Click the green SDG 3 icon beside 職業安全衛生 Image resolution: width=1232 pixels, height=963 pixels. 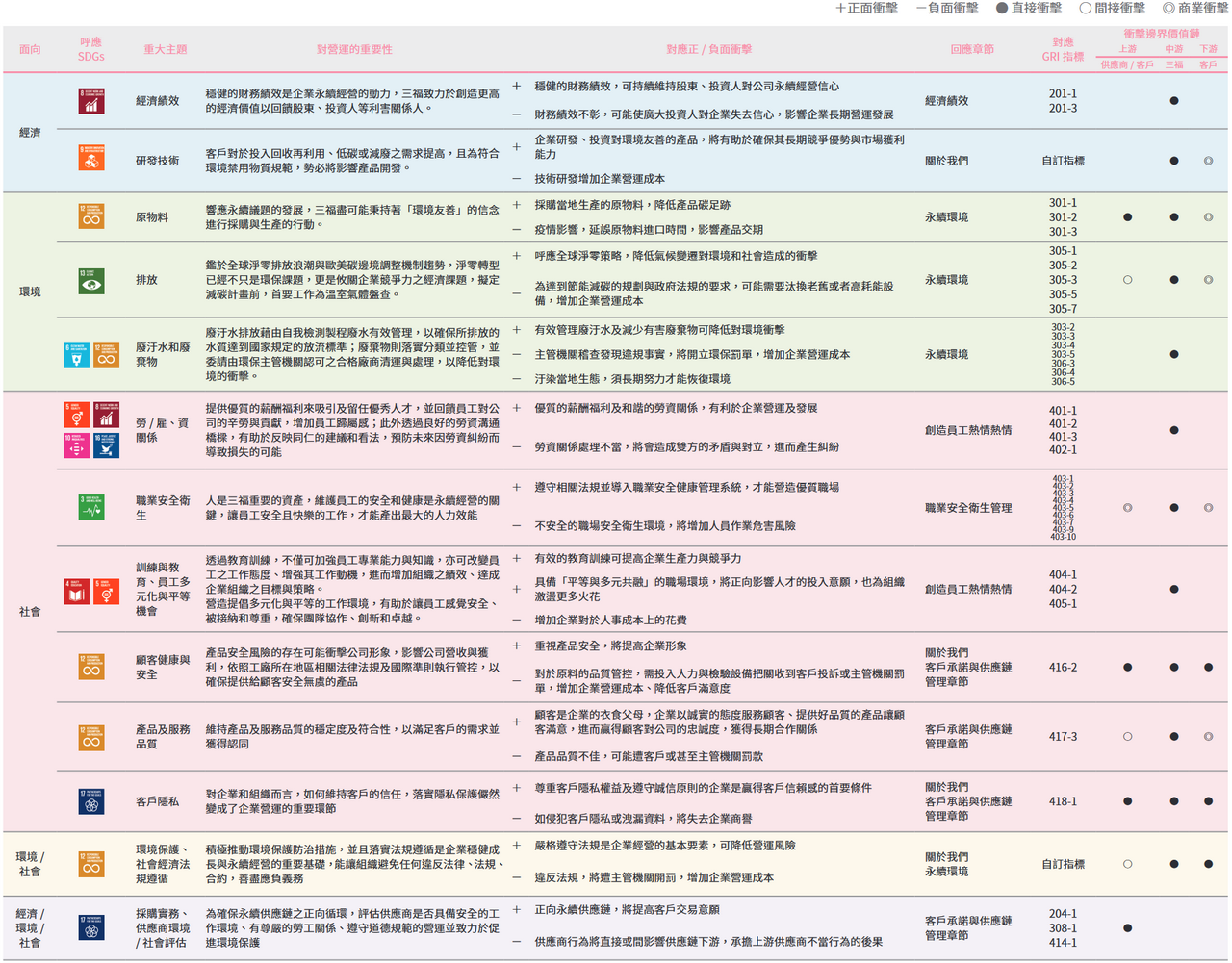[x=91, y=507]
